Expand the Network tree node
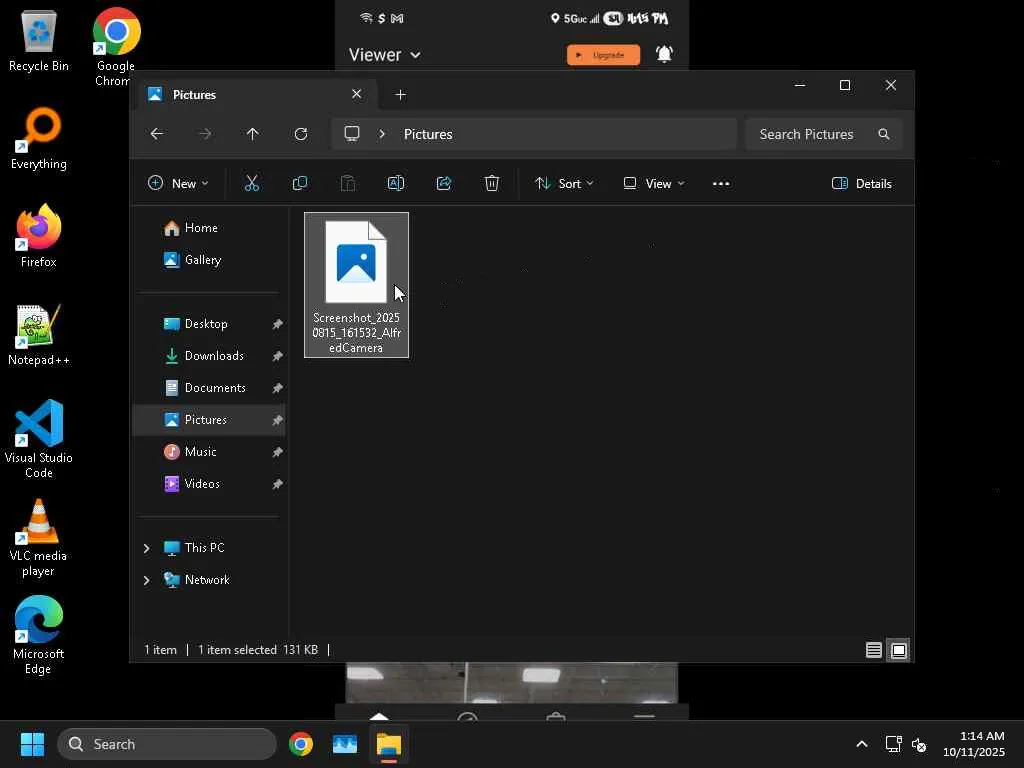 (147, 580)
